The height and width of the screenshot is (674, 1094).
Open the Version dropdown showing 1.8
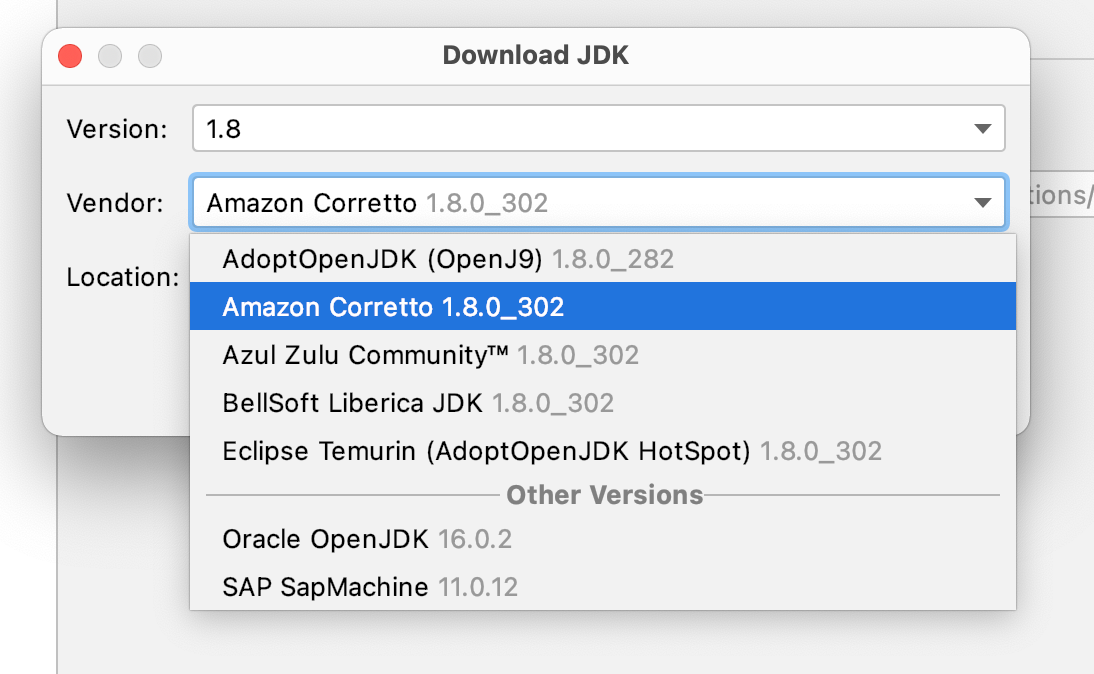(598, 128)
